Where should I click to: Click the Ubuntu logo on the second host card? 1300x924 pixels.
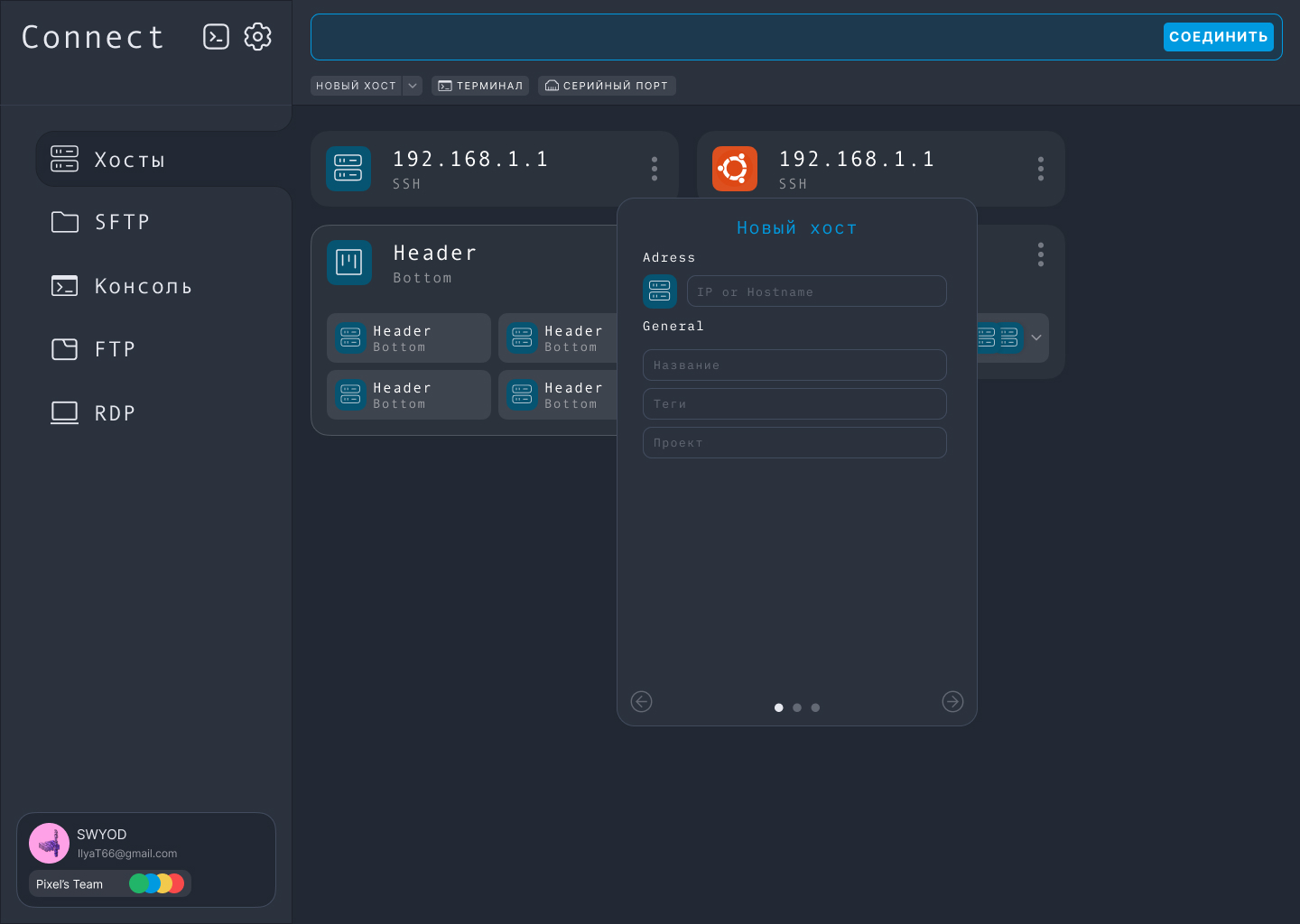pyautogui.click(x=735, y=168)
